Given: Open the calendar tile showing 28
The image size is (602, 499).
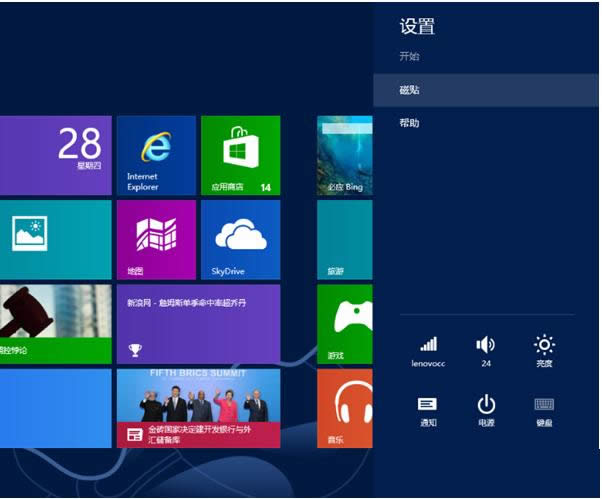Looking at the screenshot, I should pos(56,155).
